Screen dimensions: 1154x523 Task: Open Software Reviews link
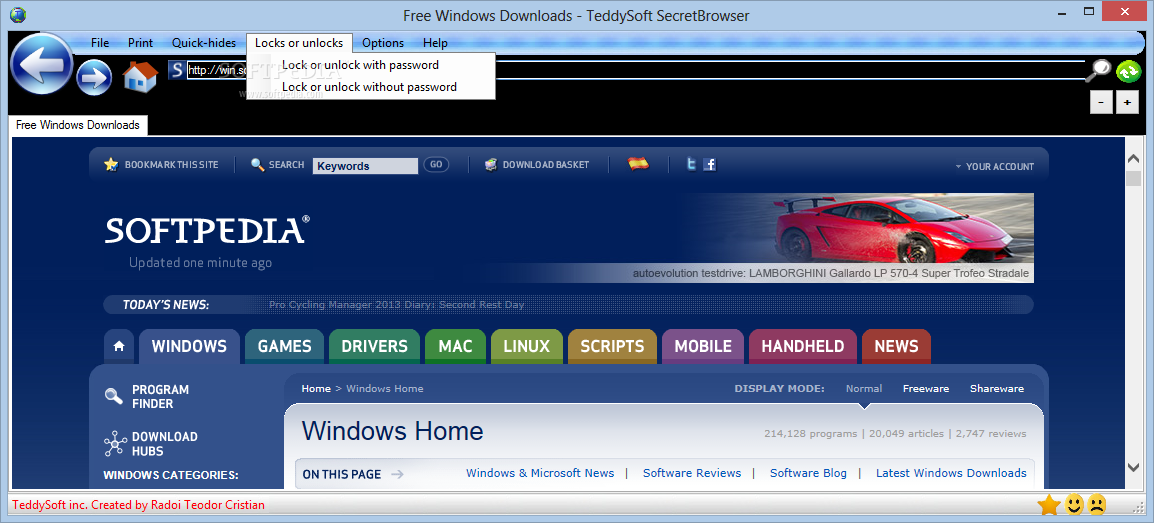(x=692, y=473)
